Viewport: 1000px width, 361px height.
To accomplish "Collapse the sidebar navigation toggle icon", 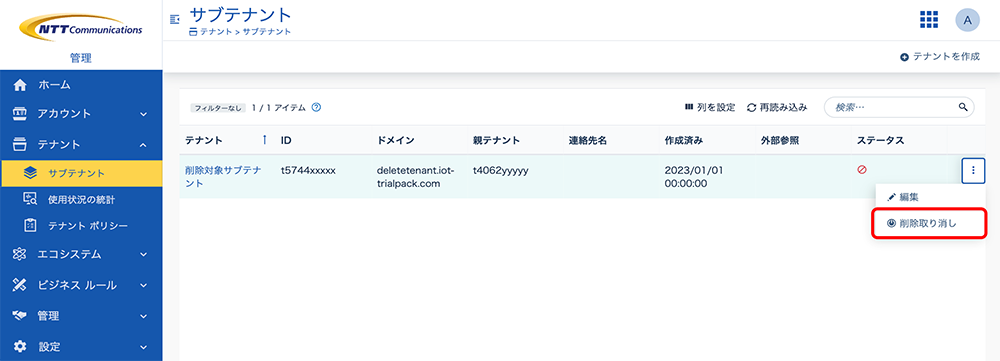I will (175, 20).
